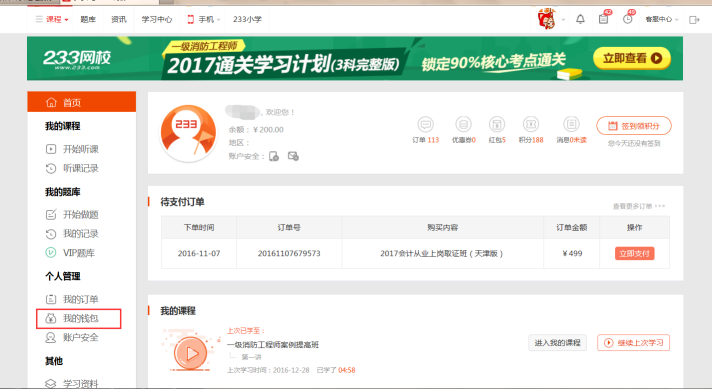712x389 pixels.
Task: Click 立即查看 banner button
Action: pyautogui.click(x=632, y=58)
